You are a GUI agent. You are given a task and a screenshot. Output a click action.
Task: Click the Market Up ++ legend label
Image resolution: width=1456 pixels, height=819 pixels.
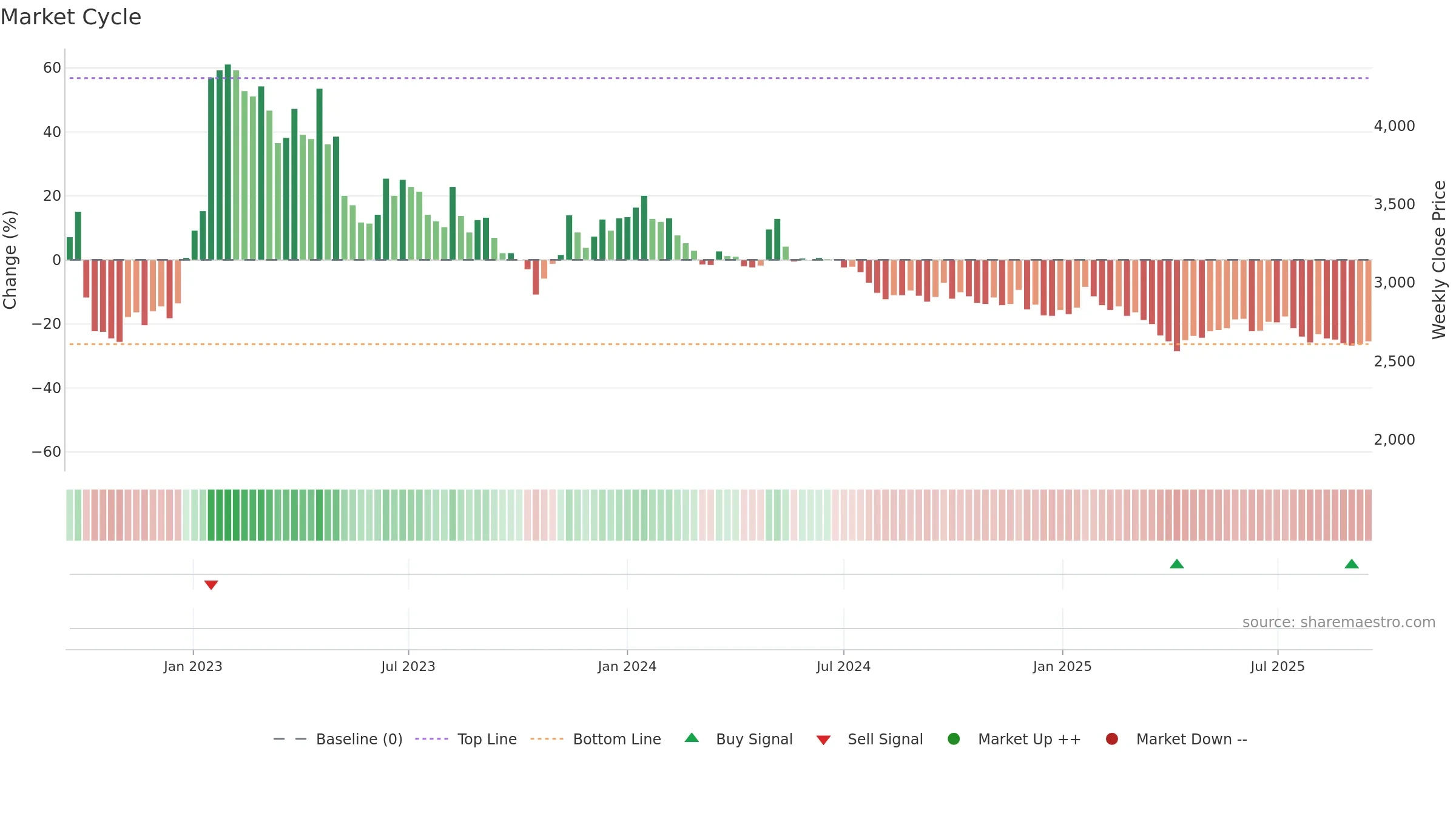coord(1030,739)
